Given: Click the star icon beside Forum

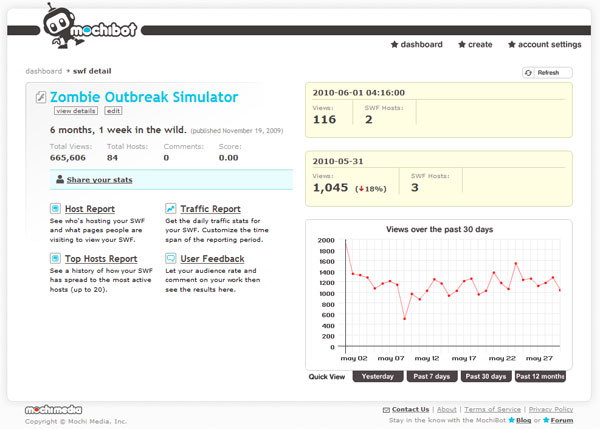Looking at the screenshot, I should (546, 420).
